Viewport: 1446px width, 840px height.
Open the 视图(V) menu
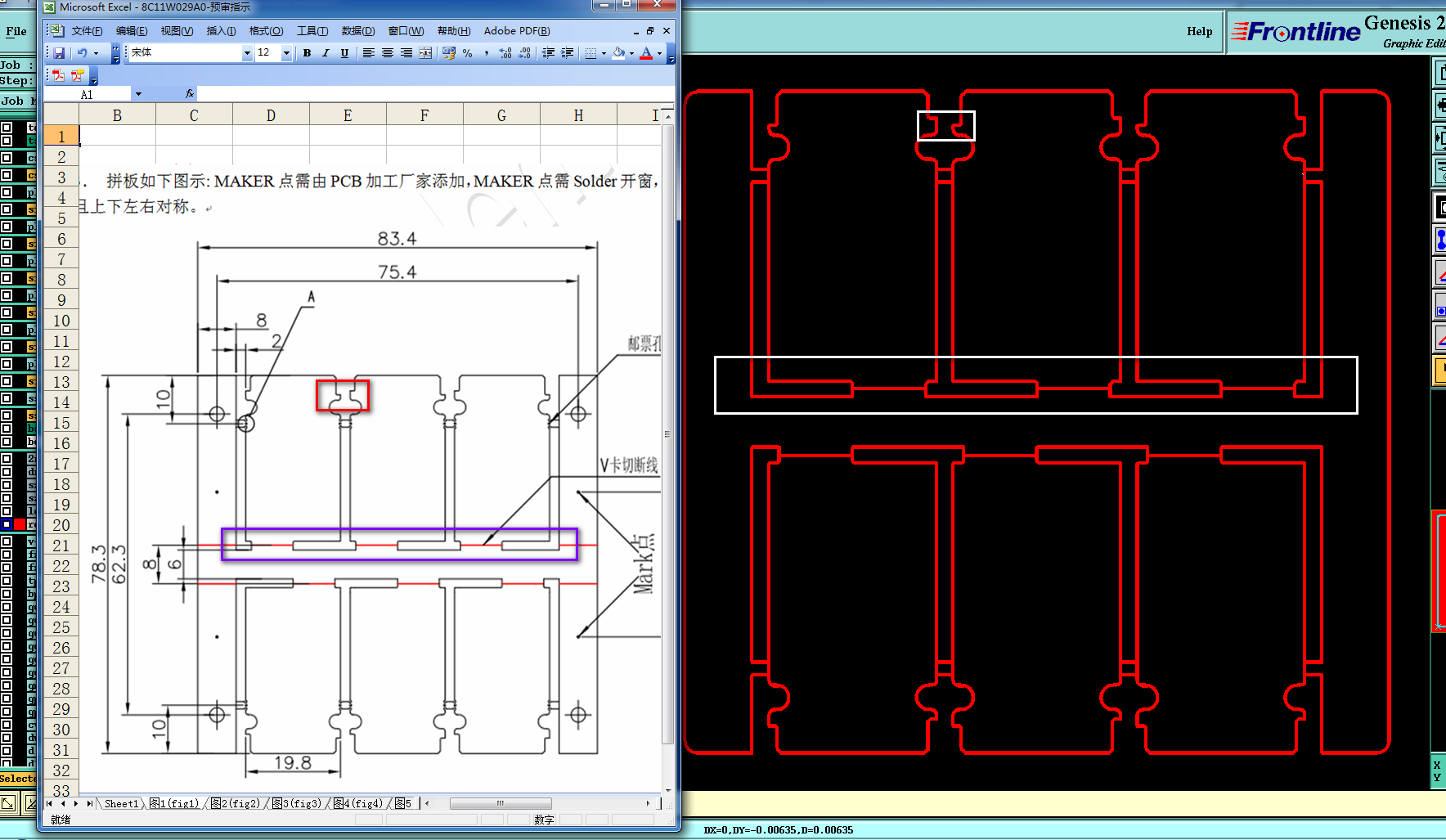click(177, 31)
